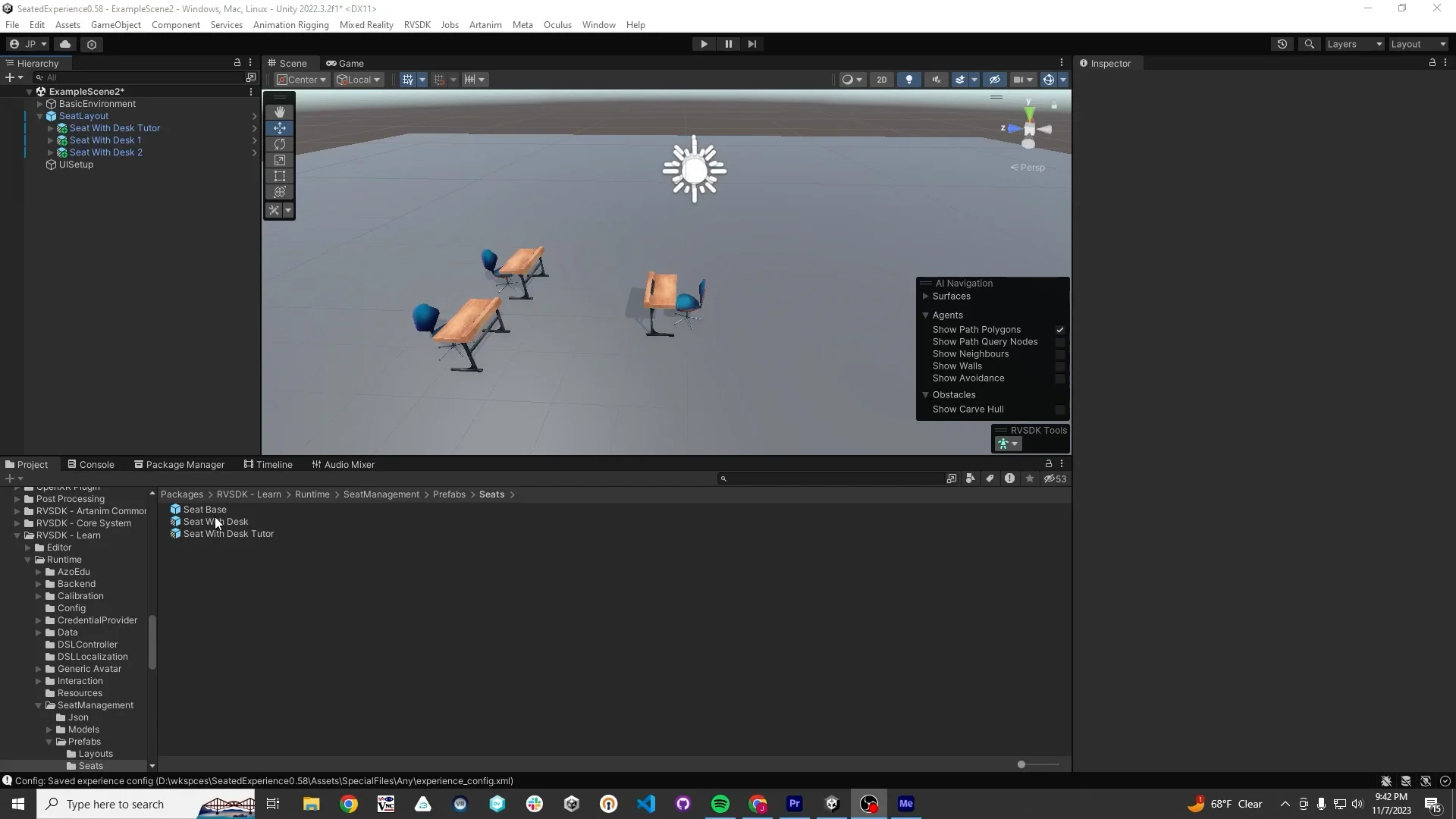
Task: Switch to the Game tab
Action: [345, 64]
